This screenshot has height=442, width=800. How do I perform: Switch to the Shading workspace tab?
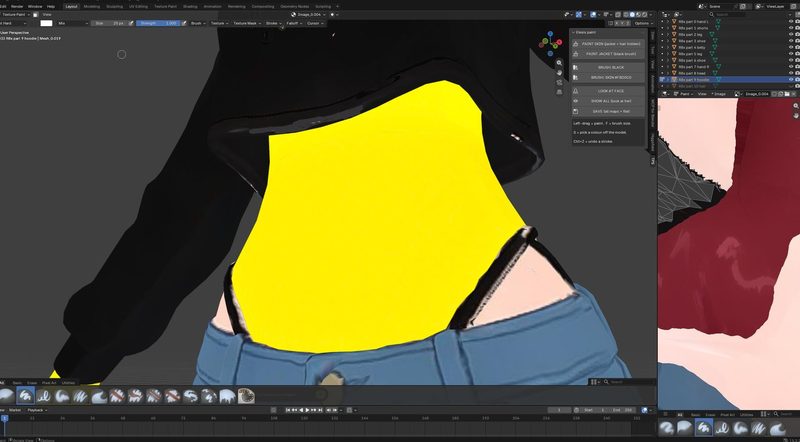(190, 6)
